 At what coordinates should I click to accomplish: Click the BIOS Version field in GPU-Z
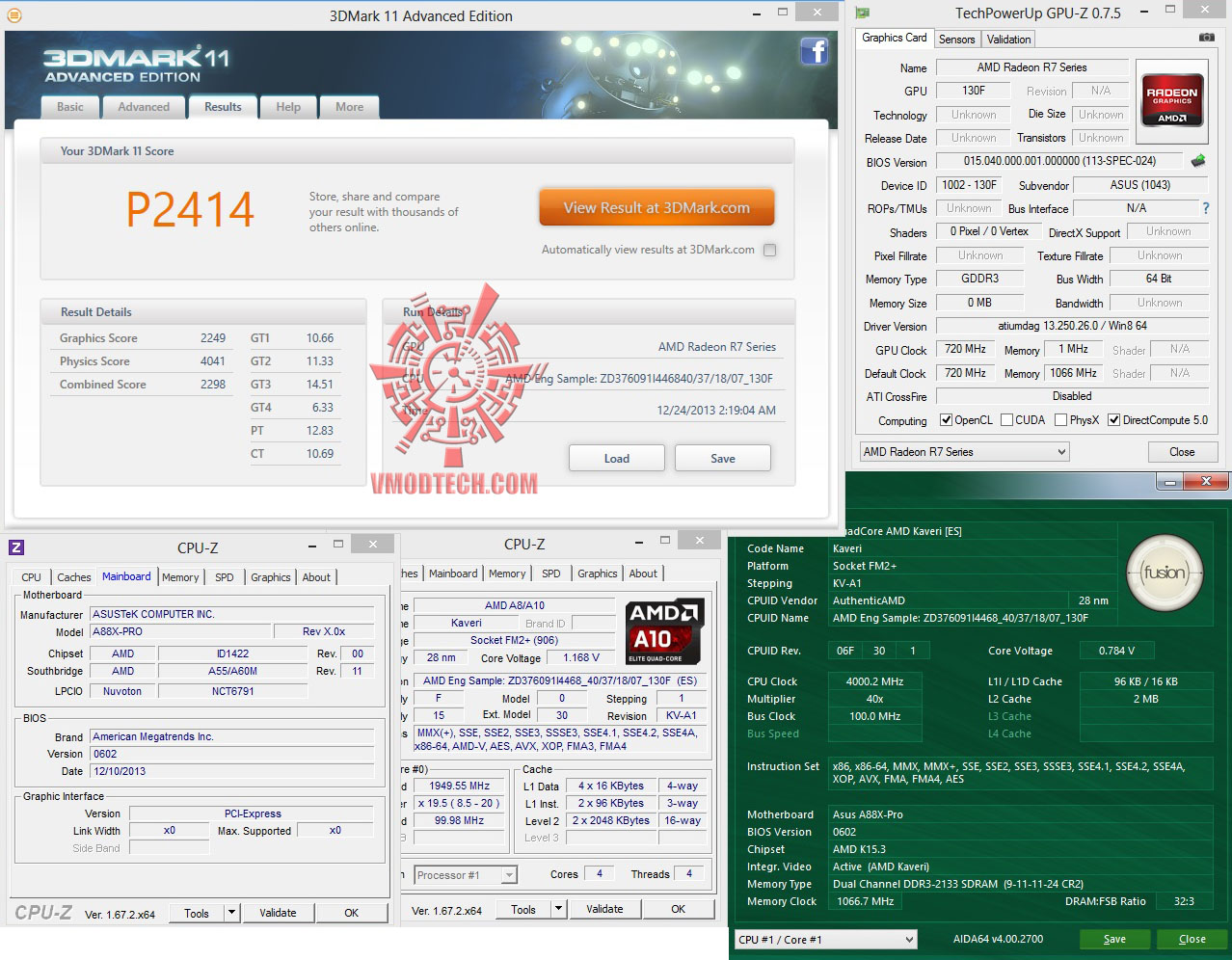click(x=1059, y=161)
